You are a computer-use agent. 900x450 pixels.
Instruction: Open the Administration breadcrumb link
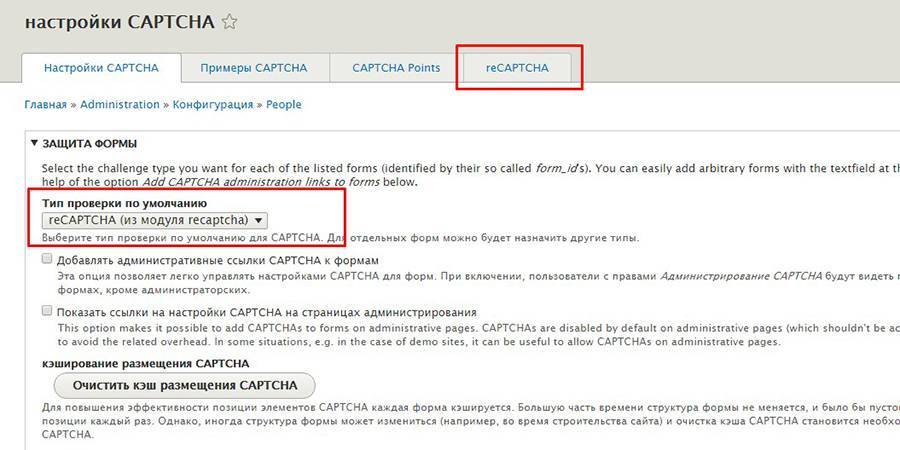[x=120, y=104]
